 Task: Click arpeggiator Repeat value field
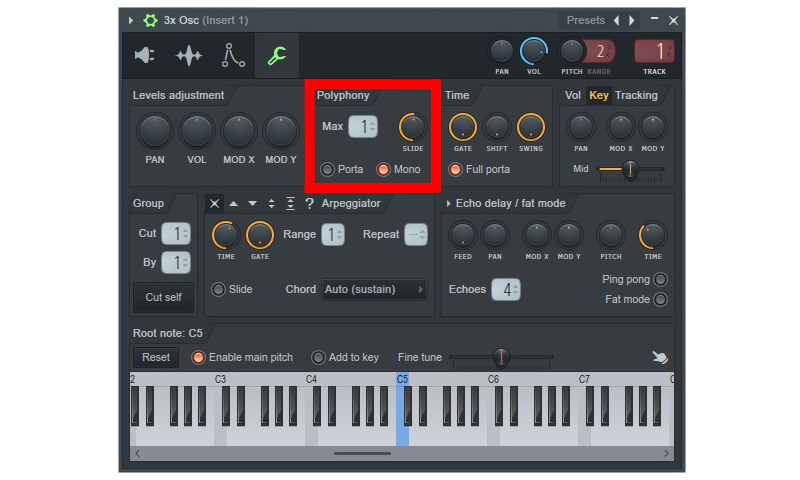pos(416,235)
